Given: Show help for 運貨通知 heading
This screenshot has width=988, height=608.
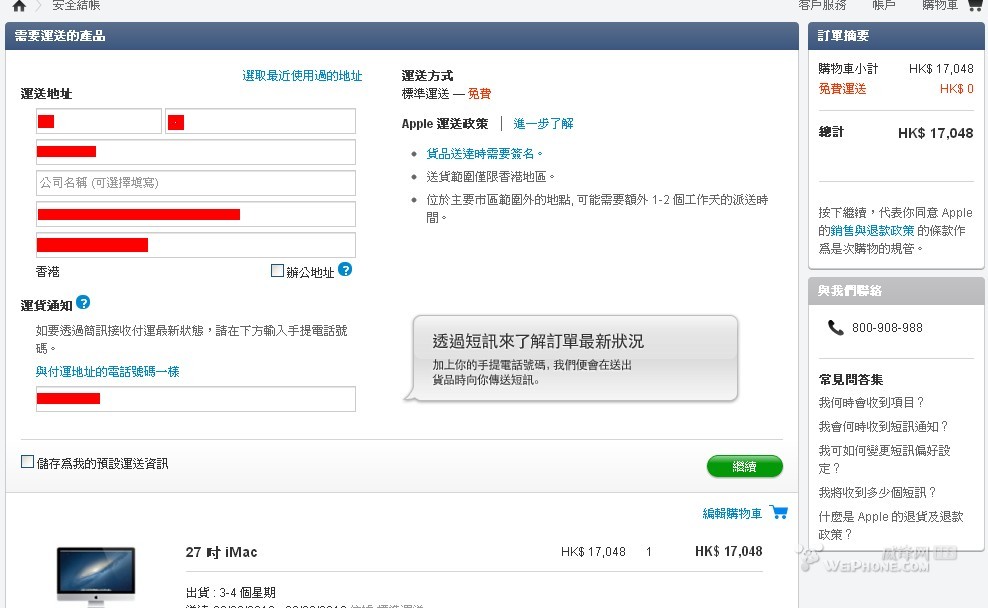Looking at the screenshot, I should point(83,303).
